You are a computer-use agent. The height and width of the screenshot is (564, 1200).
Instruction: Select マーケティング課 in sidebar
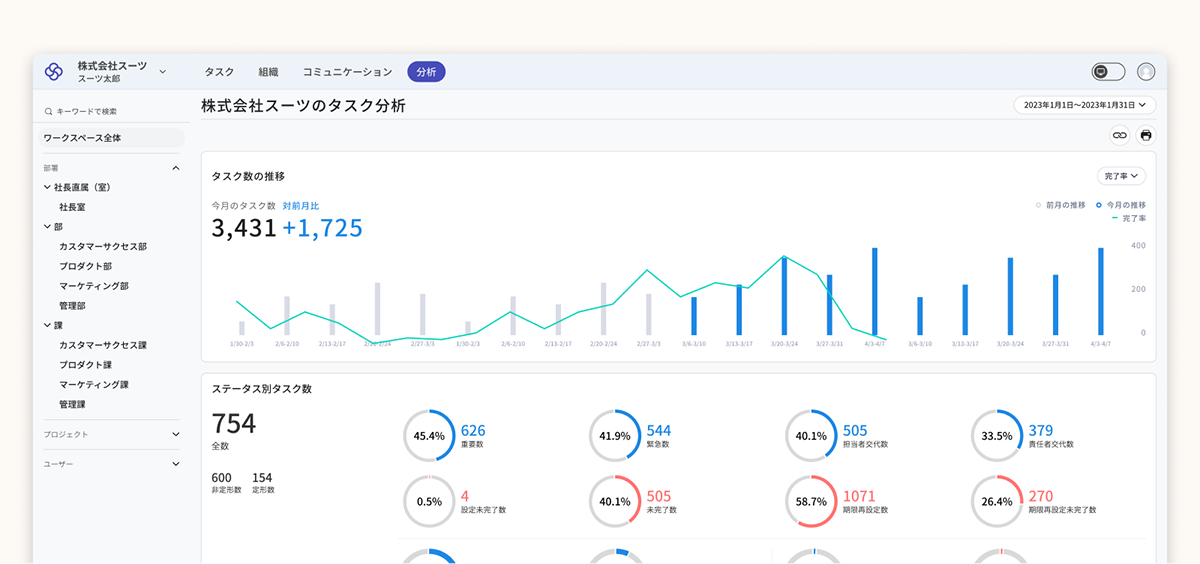click(94, 385)
